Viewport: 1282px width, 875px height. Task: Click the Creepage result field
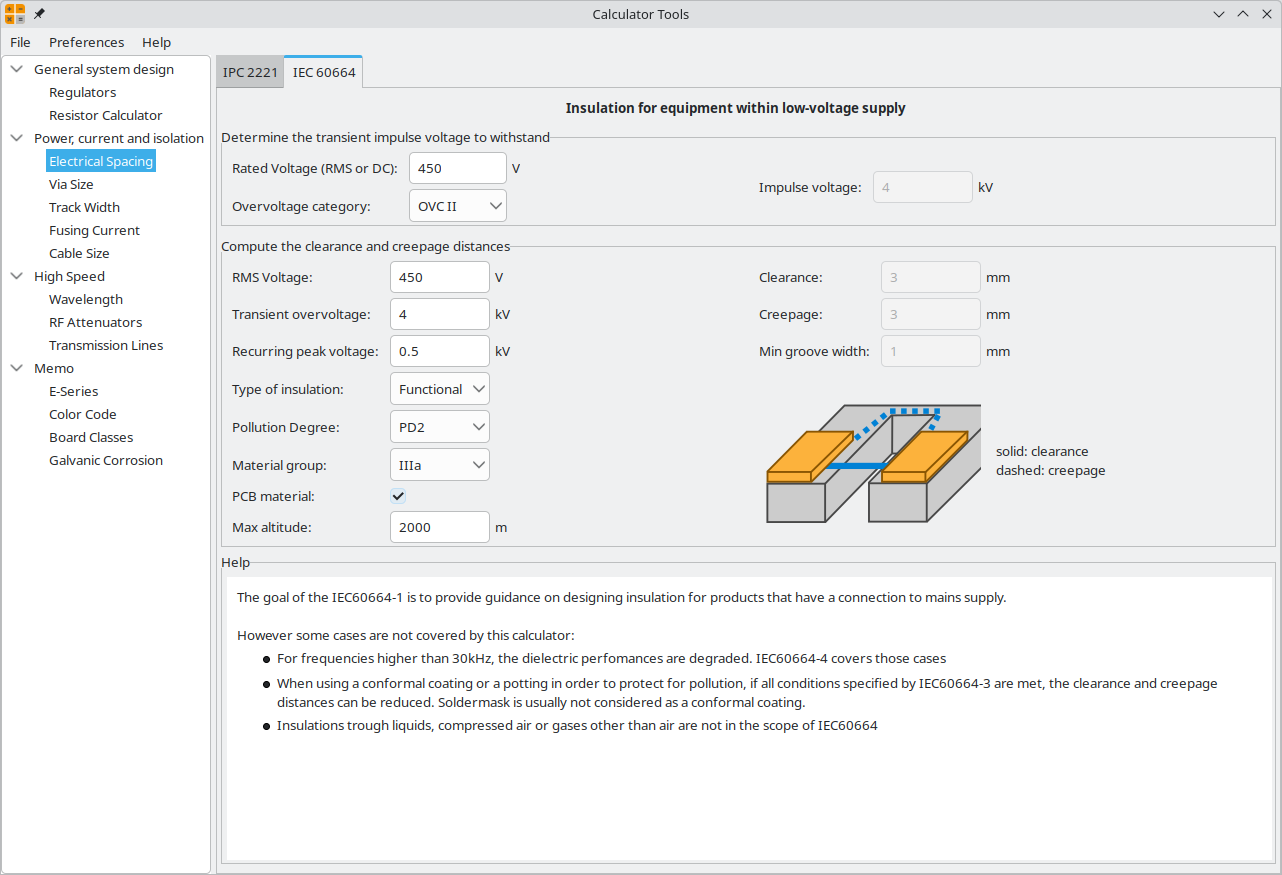click(x=931, y=314)
